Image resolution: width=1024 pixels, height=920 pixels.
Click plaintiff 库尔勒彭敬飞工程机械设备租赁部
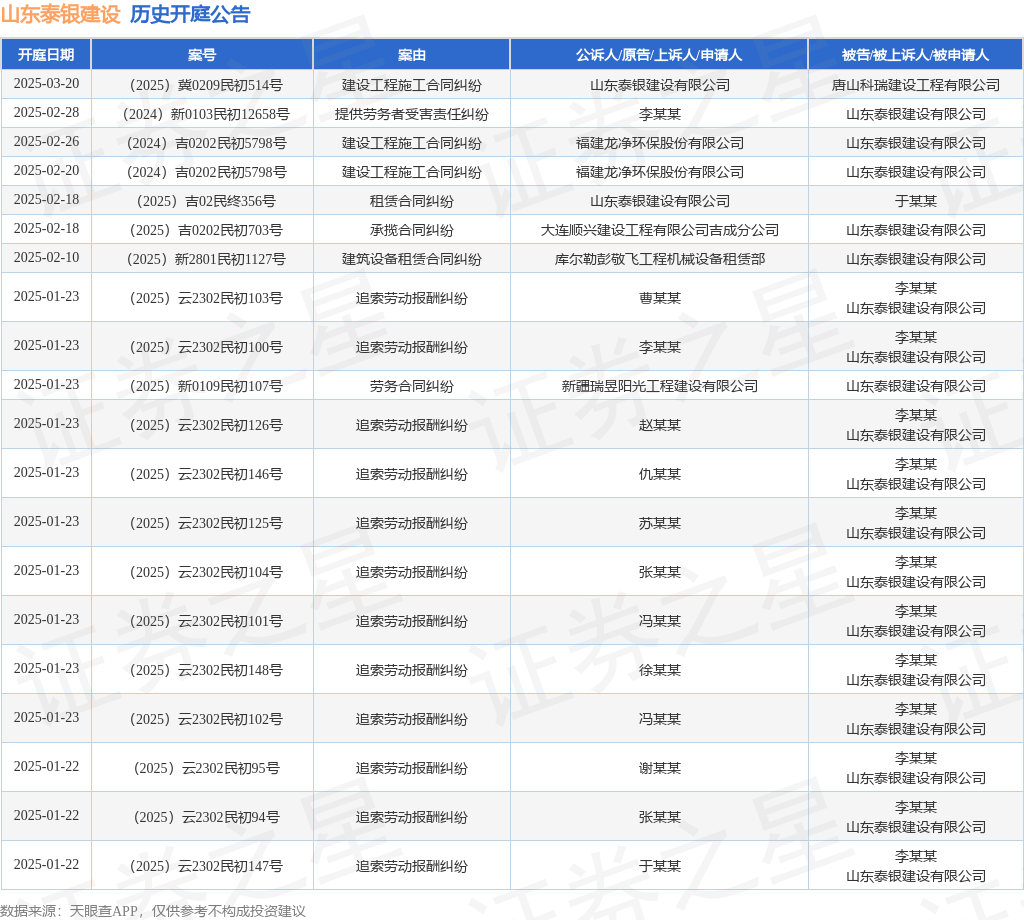(x=660, y=259)
